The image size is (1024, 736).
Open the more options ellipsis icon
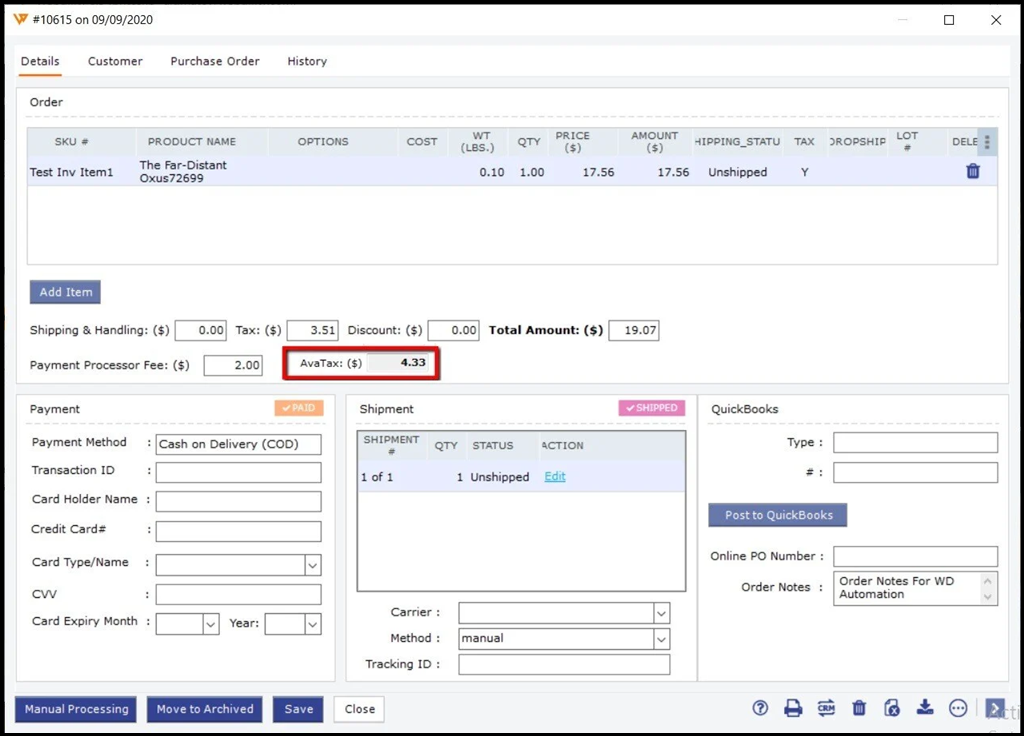[x=958, y=708]
